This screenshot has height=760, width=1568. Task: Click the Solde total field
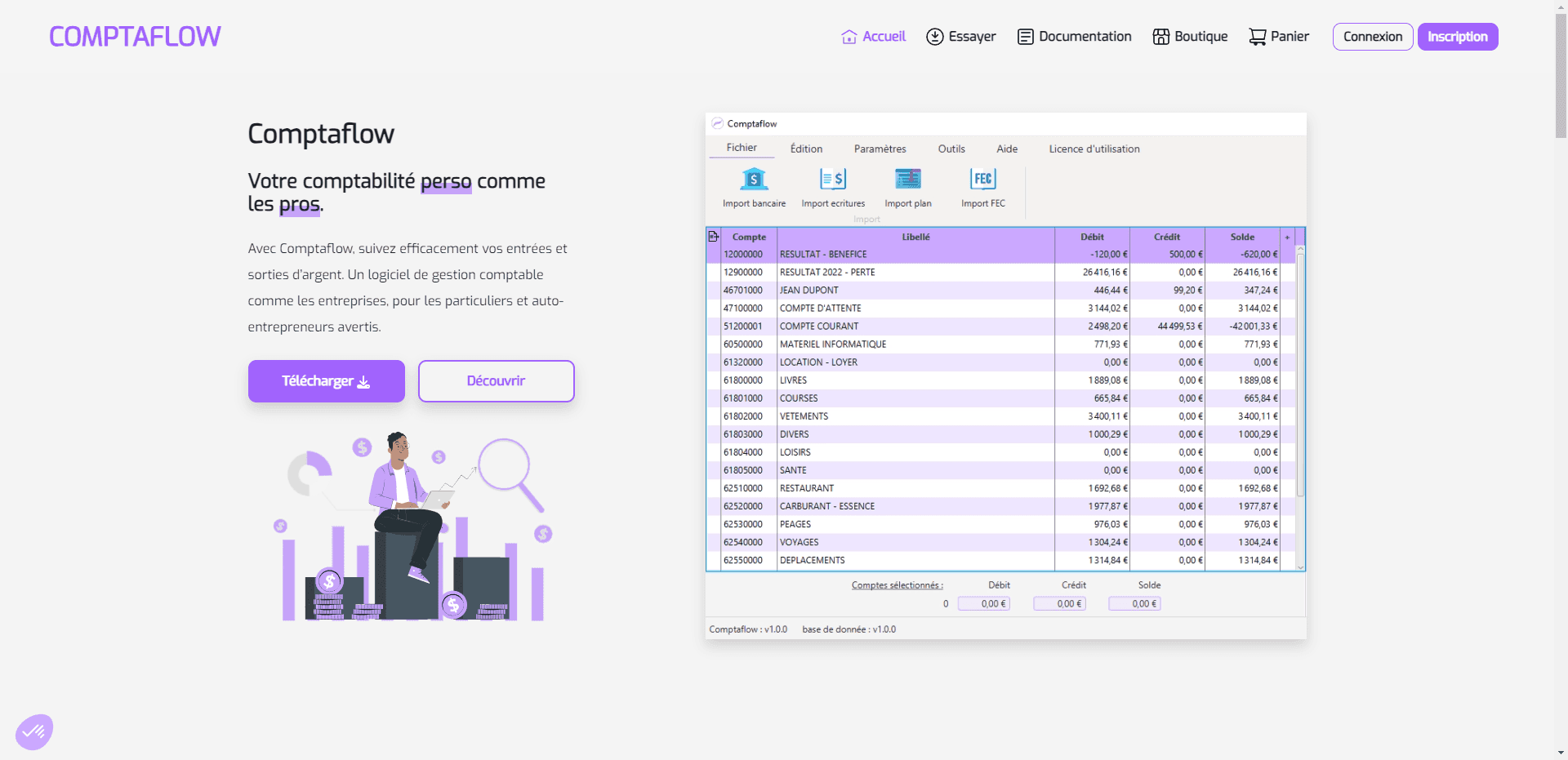pos(1134,604)
